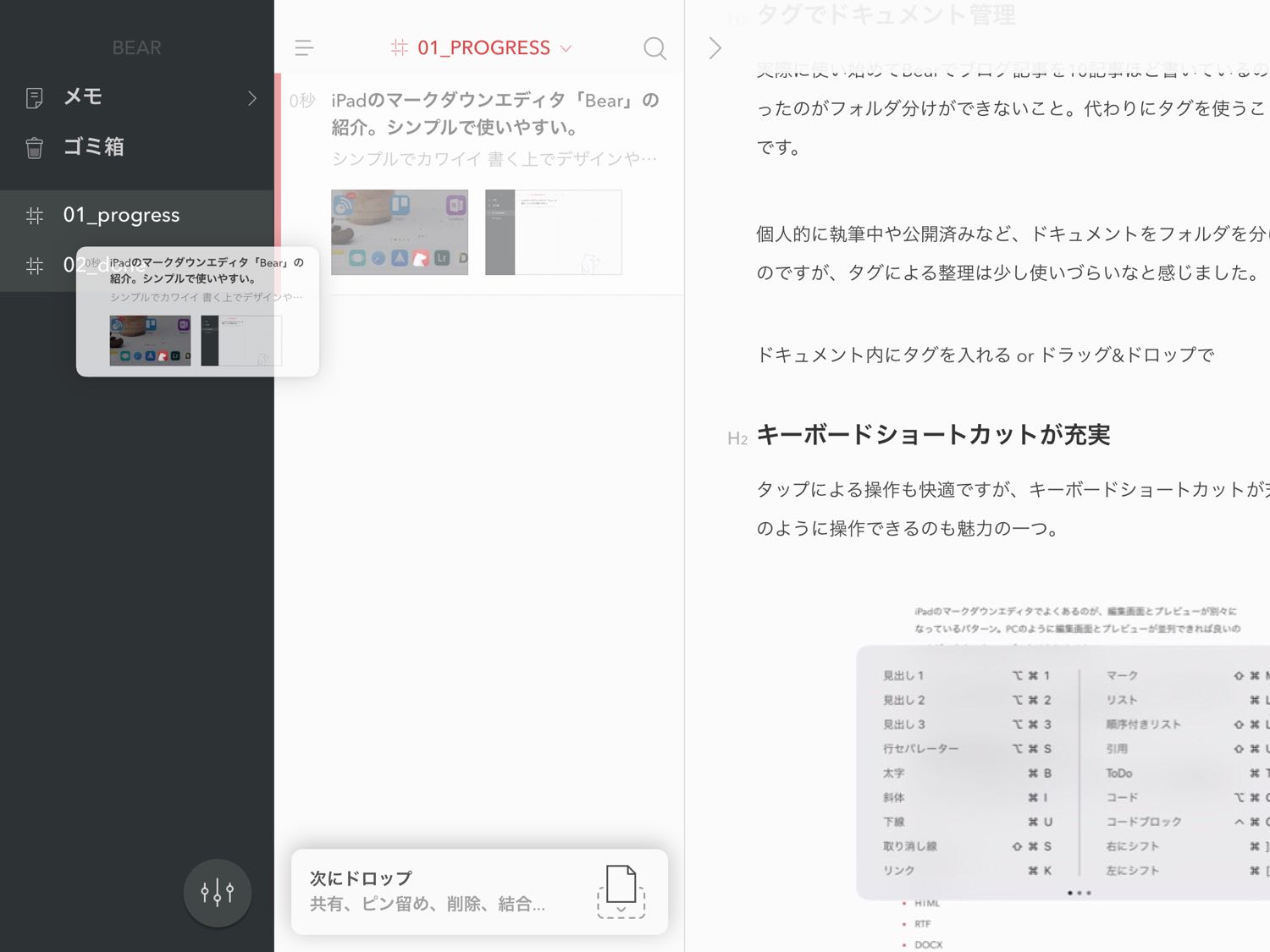Click the paragraph starting ドキュメント内にタグを入れる

point(986,355)
